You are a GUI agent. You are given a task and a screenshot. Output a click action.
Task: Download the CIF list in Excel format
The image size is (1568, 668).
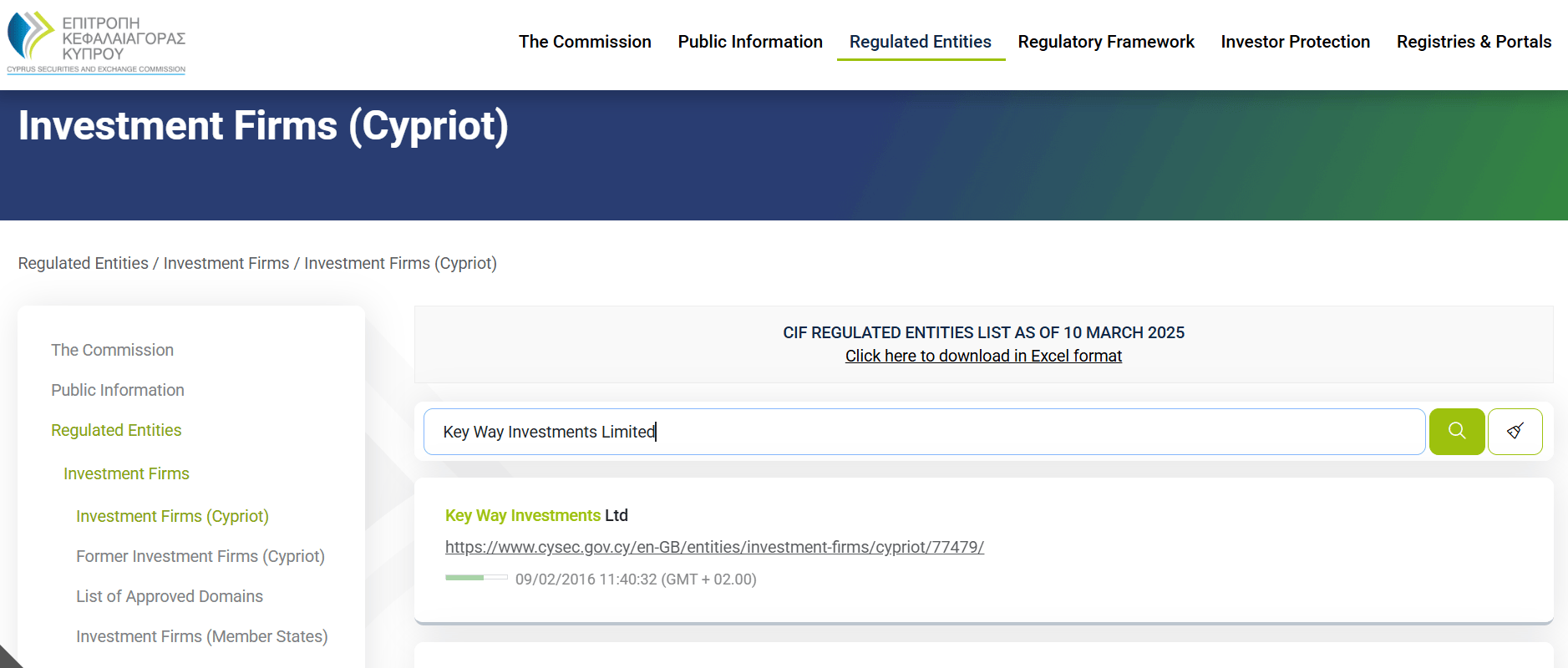pos(983,356)
